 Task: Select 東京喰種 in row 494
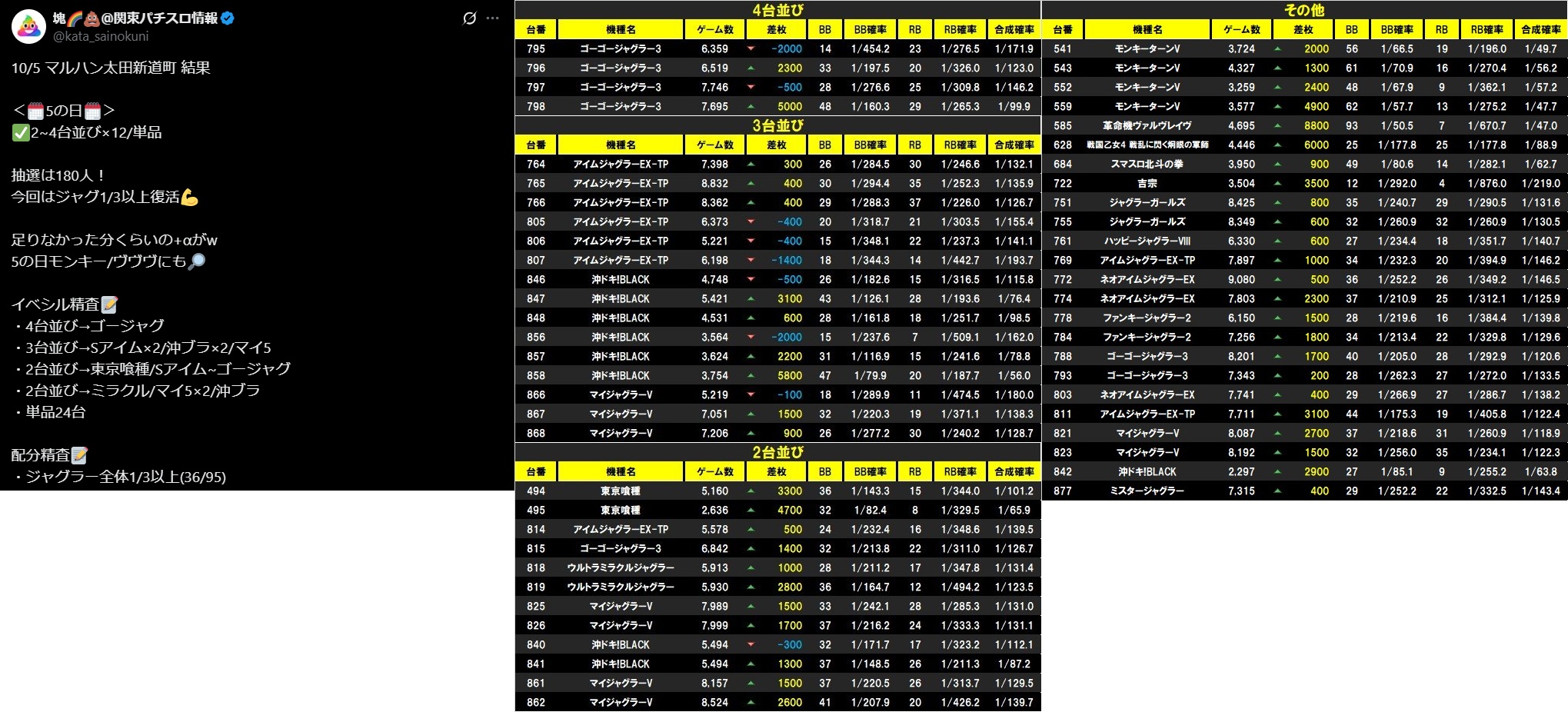point(621,491)
